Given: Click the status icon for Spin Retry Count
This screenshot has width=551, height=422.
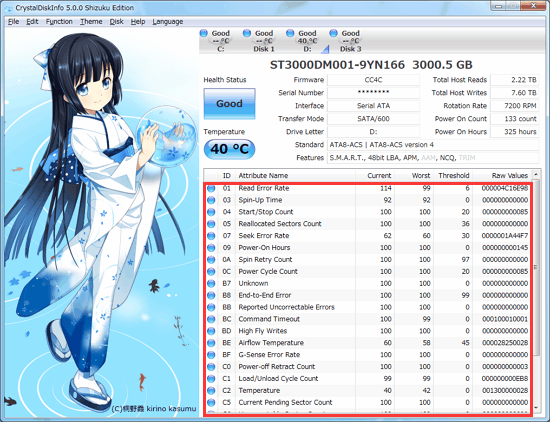Looking at the screenshot, I should point(211,260).
